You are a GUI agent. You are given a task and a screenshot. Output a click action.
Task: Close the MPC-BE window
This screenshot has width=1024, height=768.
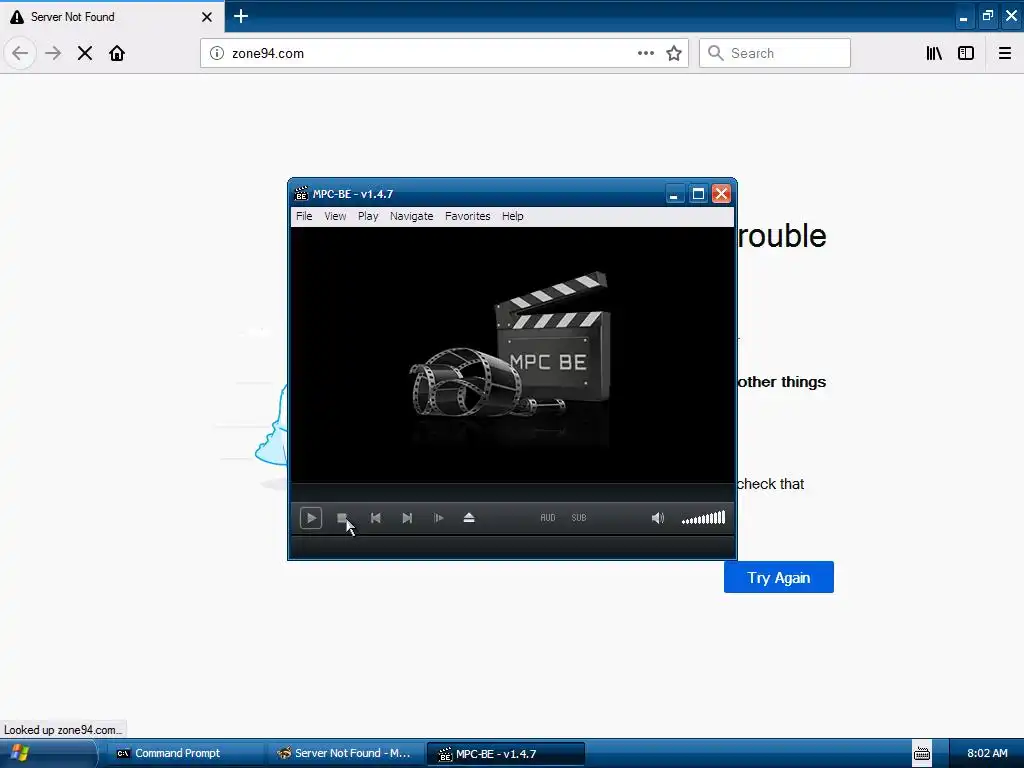click(721, 194)
